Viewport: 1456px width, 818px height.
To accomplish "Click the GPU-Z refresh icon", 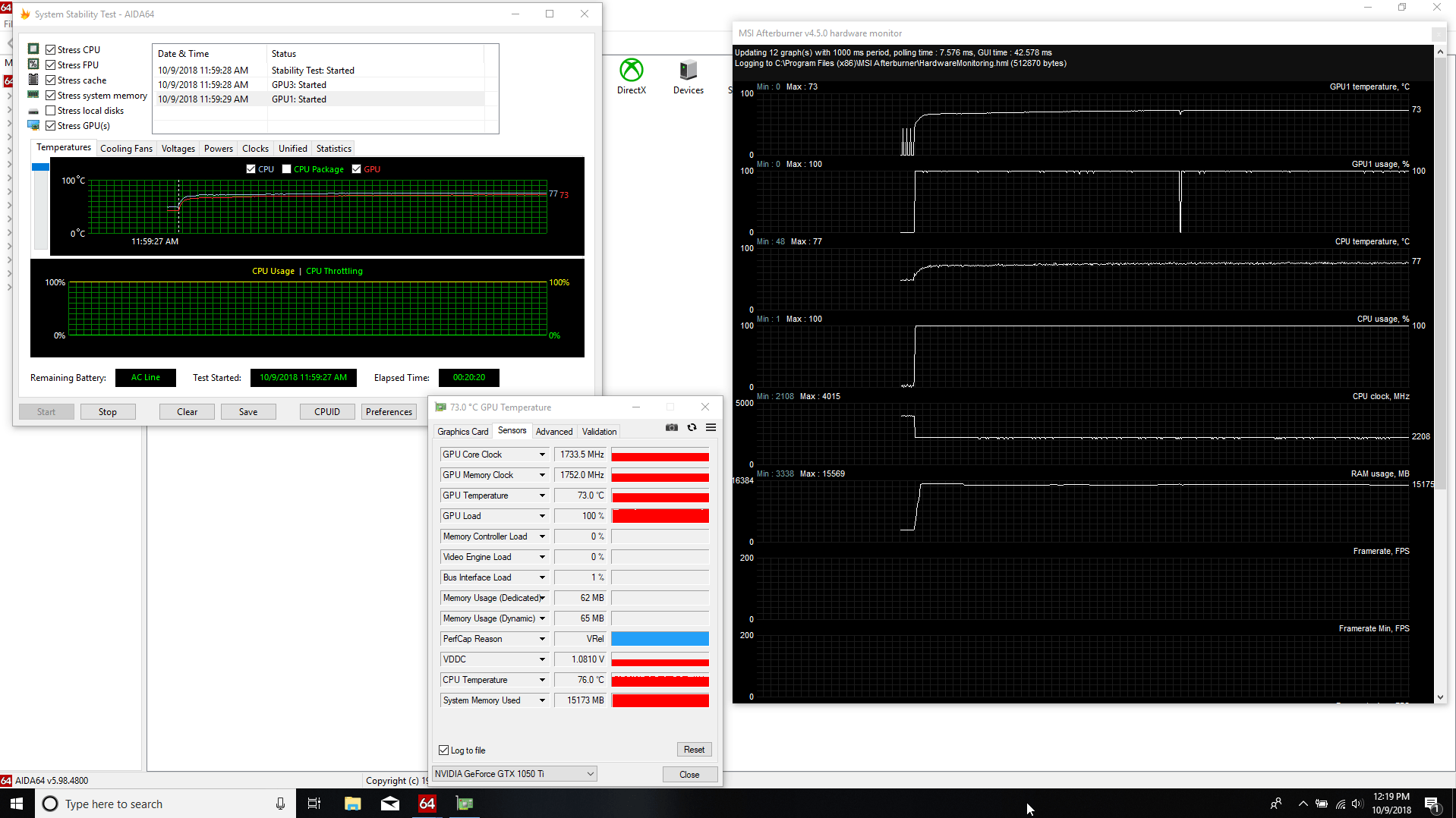I will pos(692,428).
